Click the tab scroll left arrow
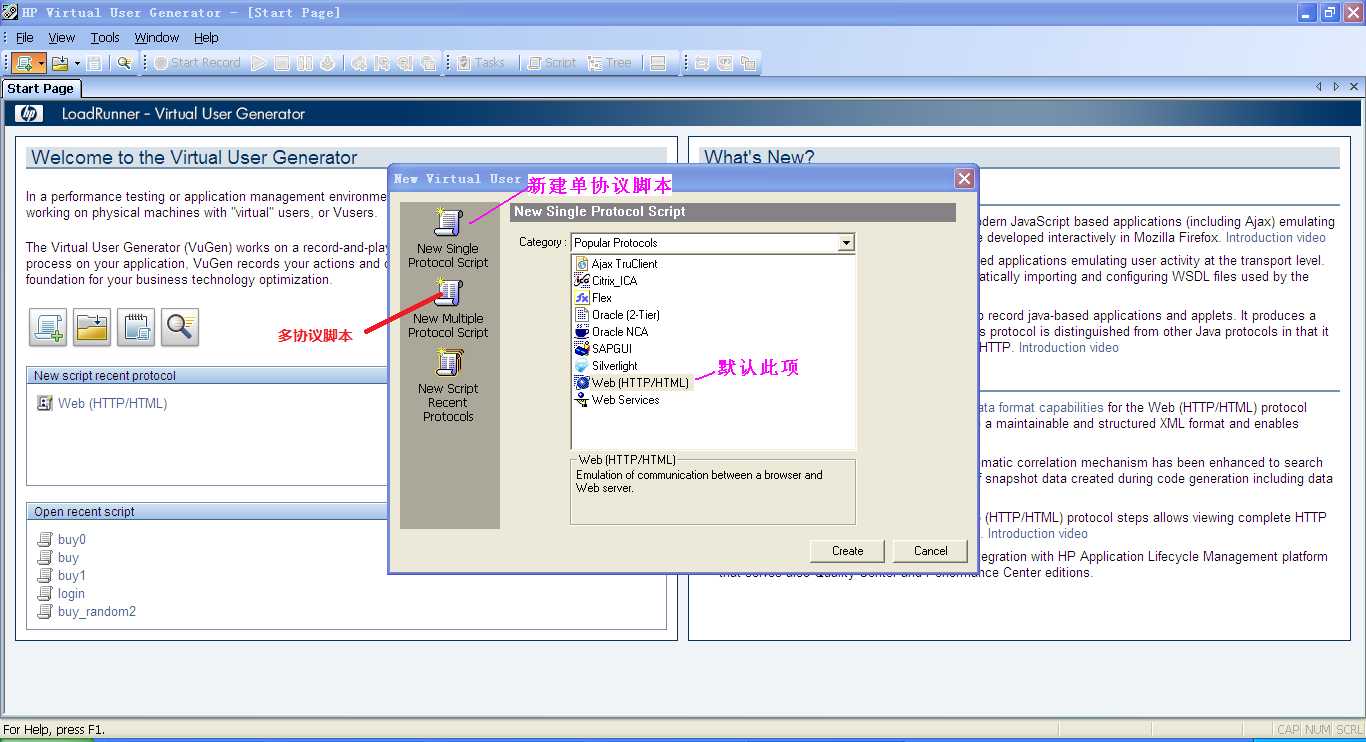 1320,88
